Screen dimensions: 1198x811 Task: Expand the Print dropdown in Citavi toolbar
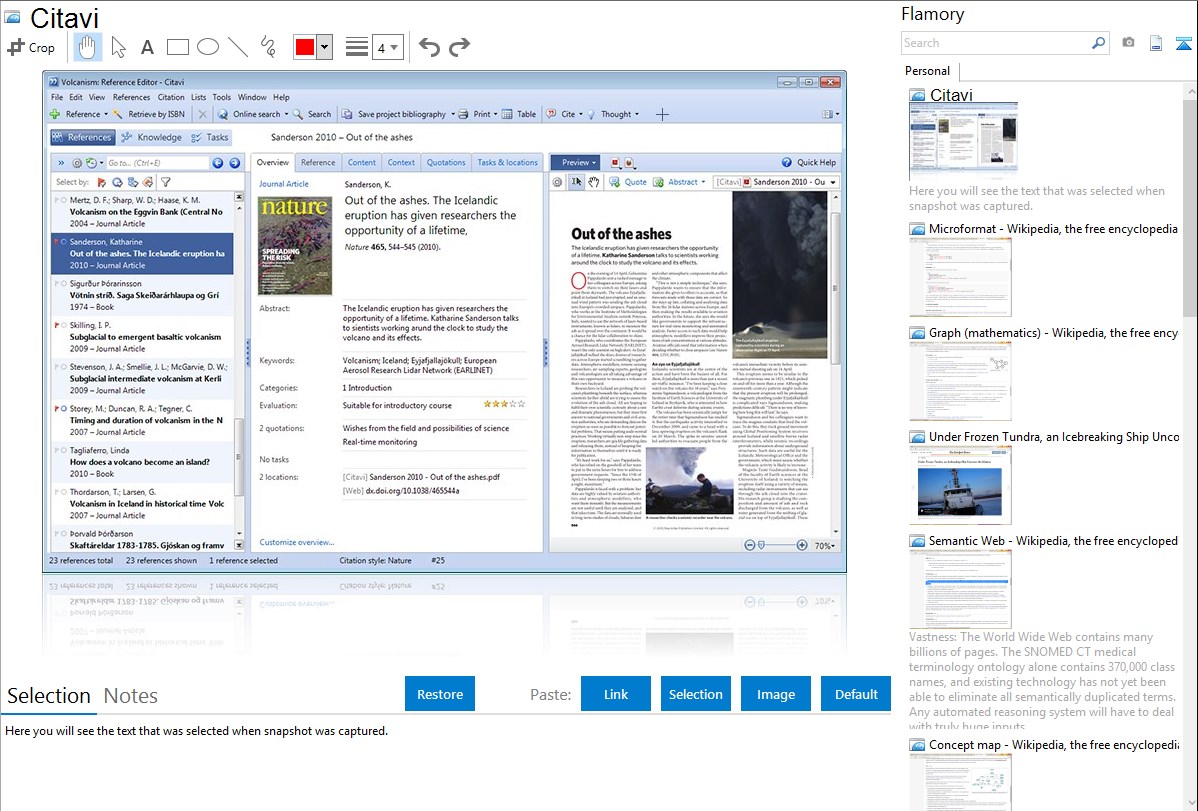(495, 115)
